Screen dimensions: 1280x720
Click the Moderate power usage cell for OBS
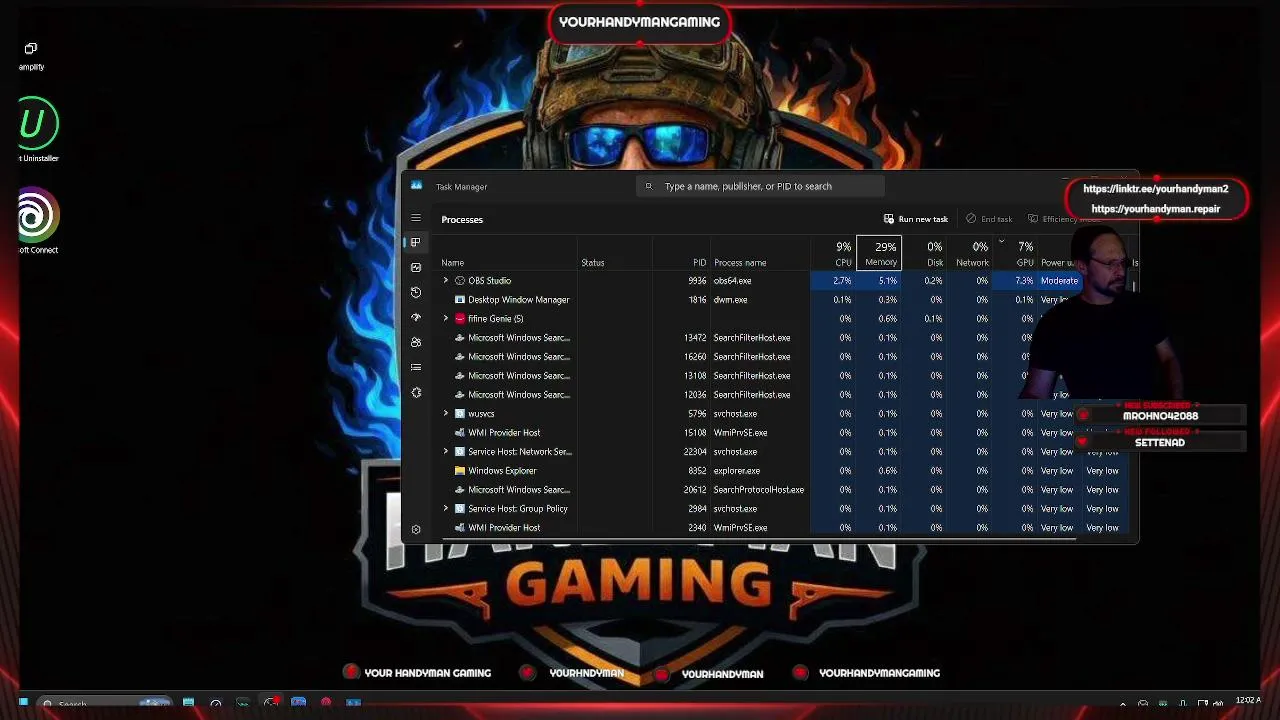(1060, 280)
